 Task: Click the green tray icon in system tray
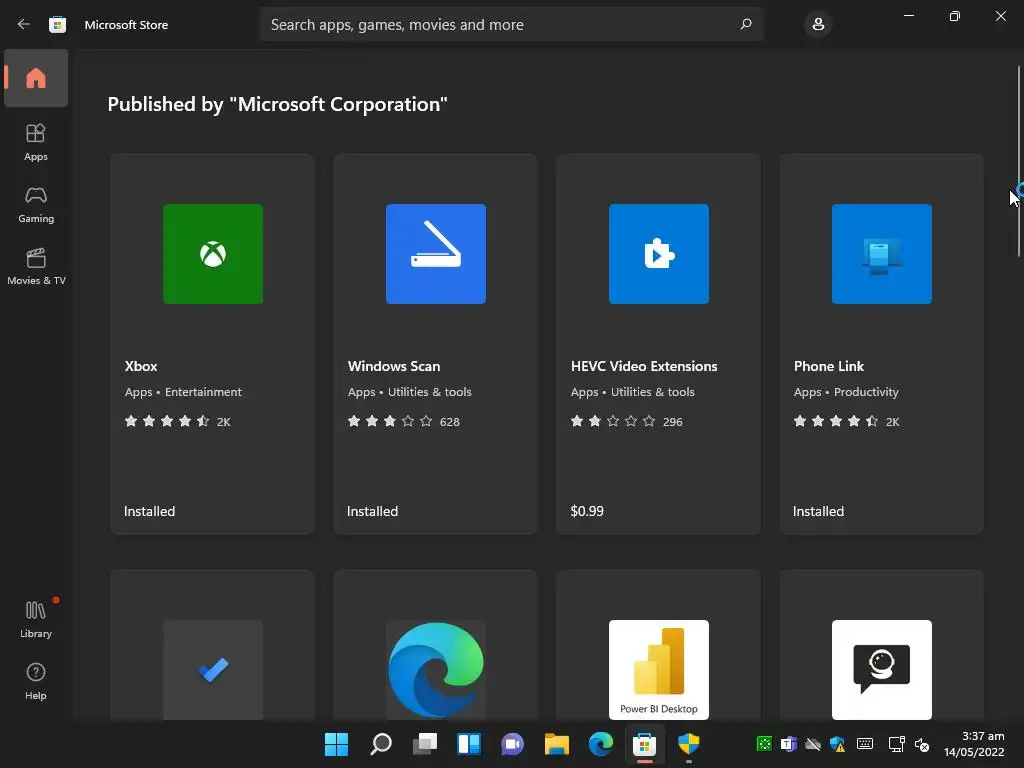(764, 743)
